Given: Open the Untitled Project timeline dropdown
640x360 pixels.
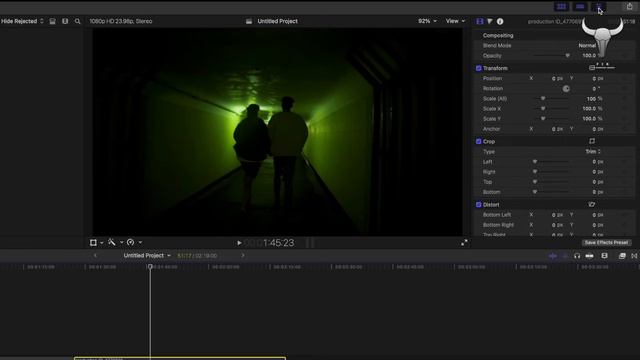Looking at the screenshot, I should pos(147,256).
